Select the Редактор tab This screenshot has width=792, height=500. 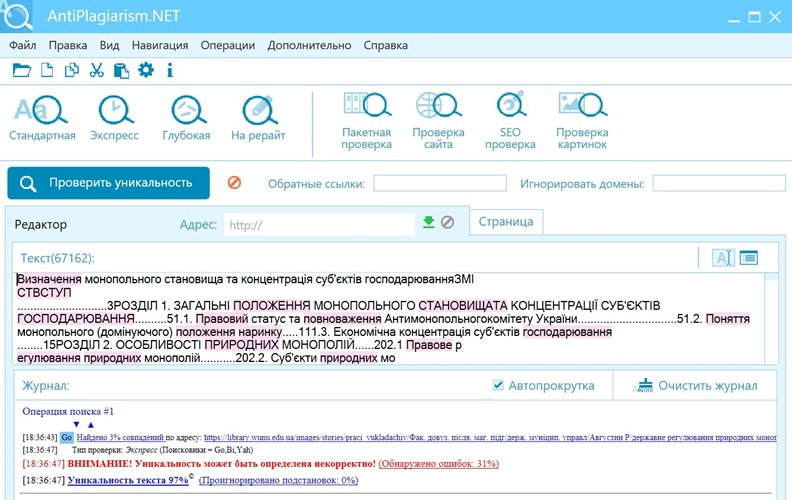[41, 224]
